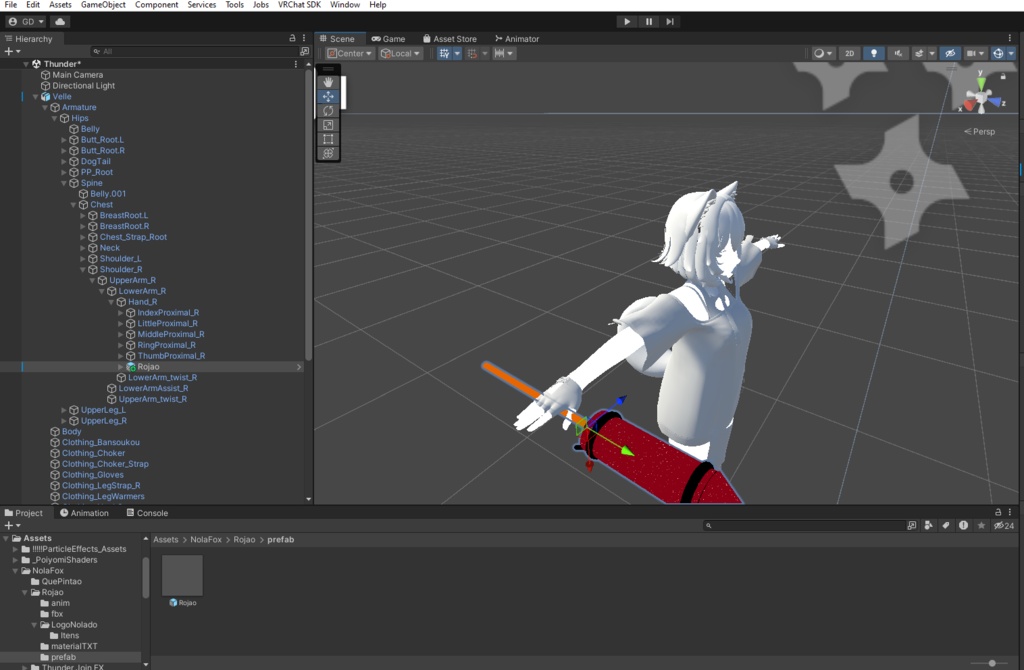Lock the Hierarchy panel
Viewport: 1024px width, 670px height.
(292, 39)
